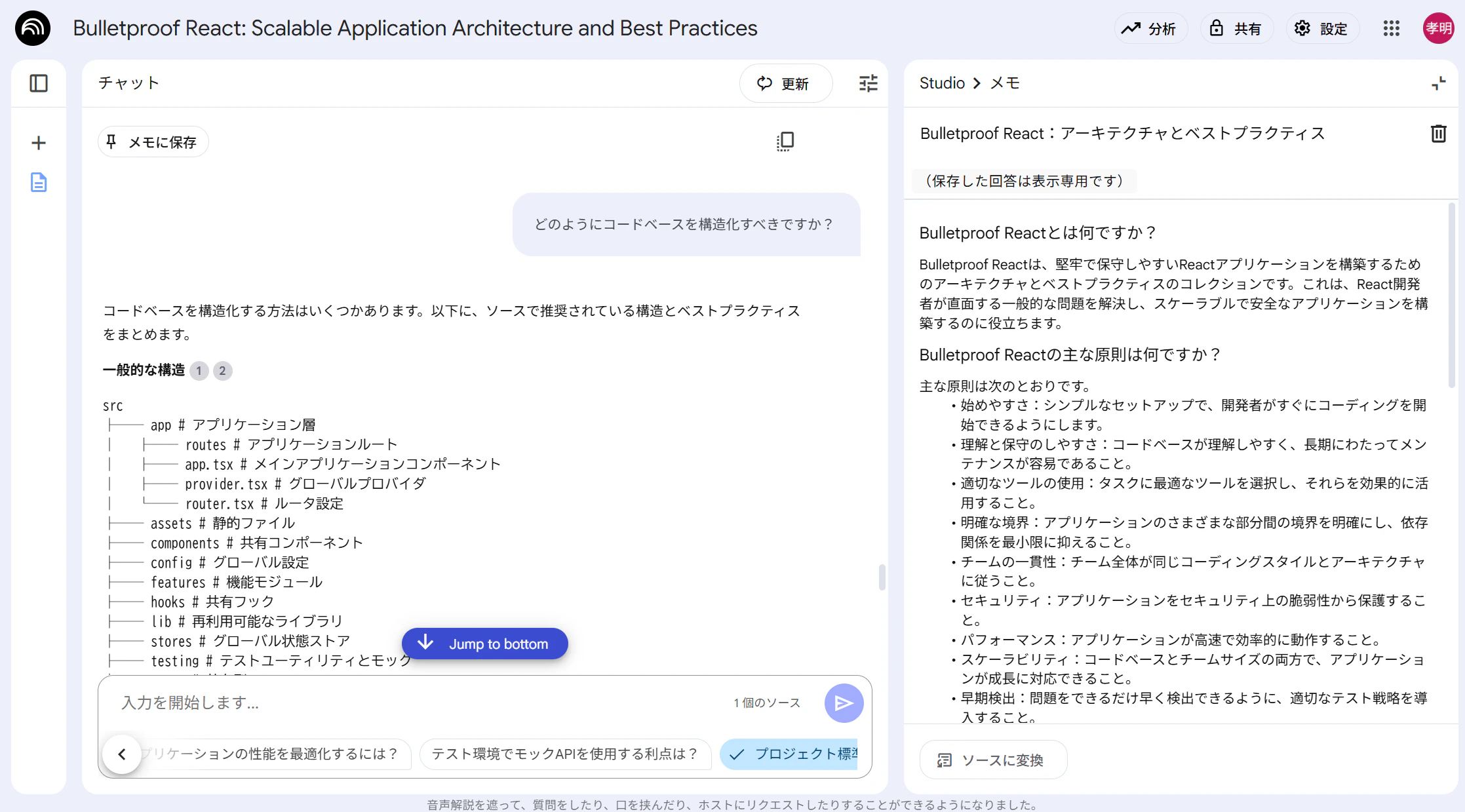Image resolution: width=1465 pixels, height=812 pixels.
Task: Click the 'hooks # 共有フック' line
Action: [212, 602]
